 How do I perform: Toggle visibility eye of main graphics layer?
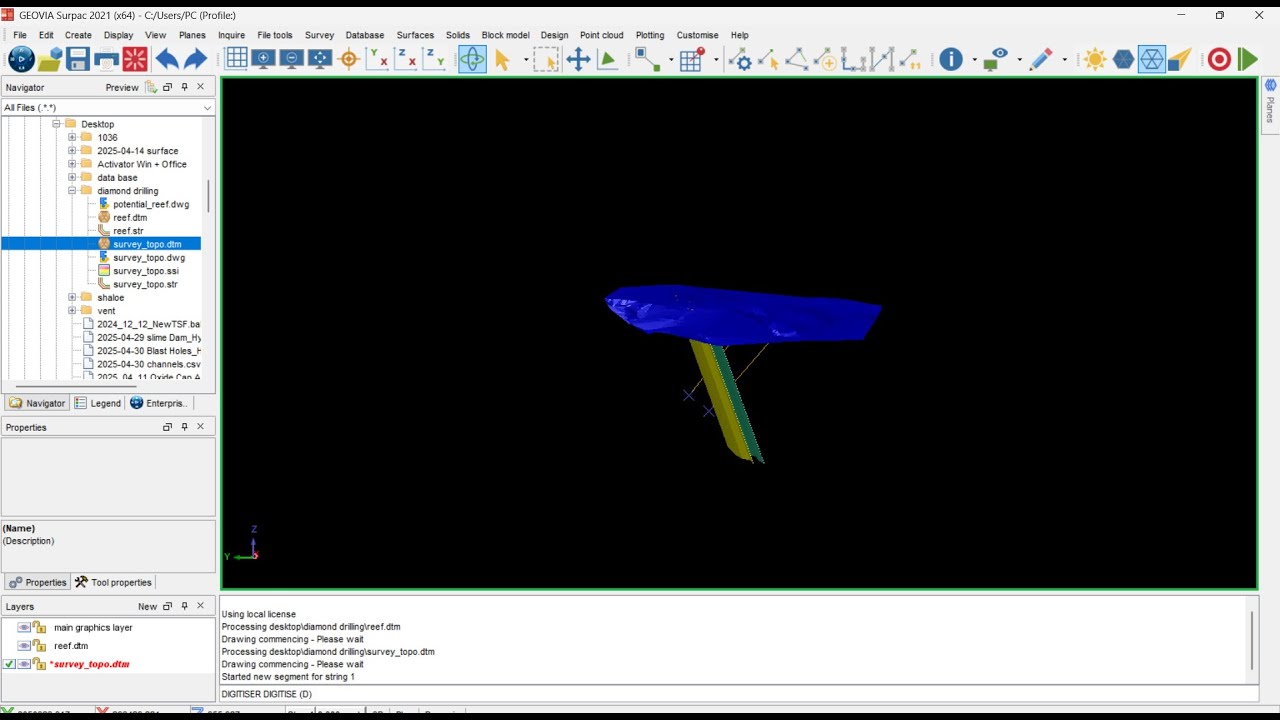point(24,628)
